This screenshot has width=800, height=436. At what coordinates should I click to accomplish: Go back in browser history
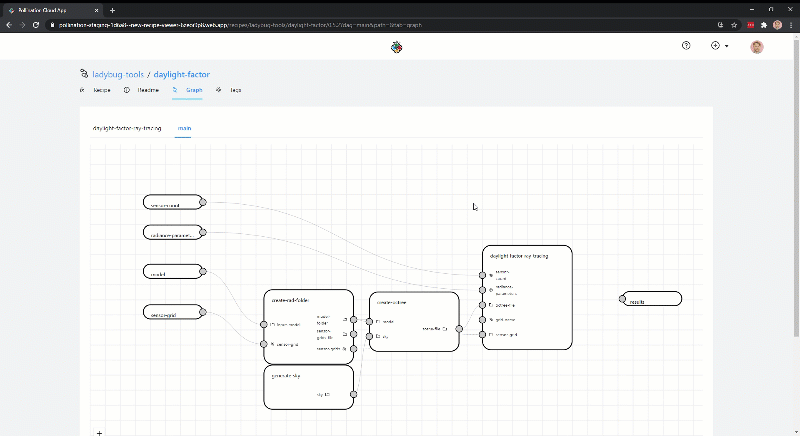[9, 25]
